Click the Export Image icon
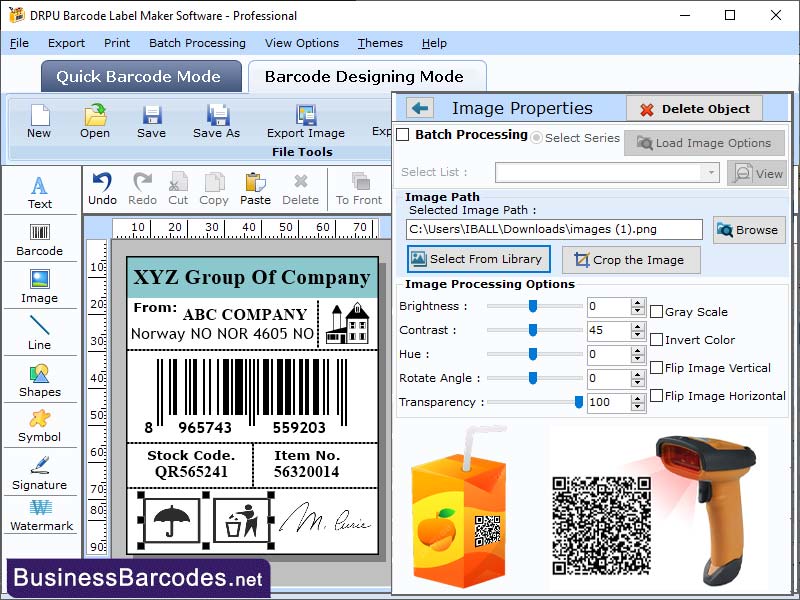The height and width of the screenshot is (600, 800). pos(306,115)
